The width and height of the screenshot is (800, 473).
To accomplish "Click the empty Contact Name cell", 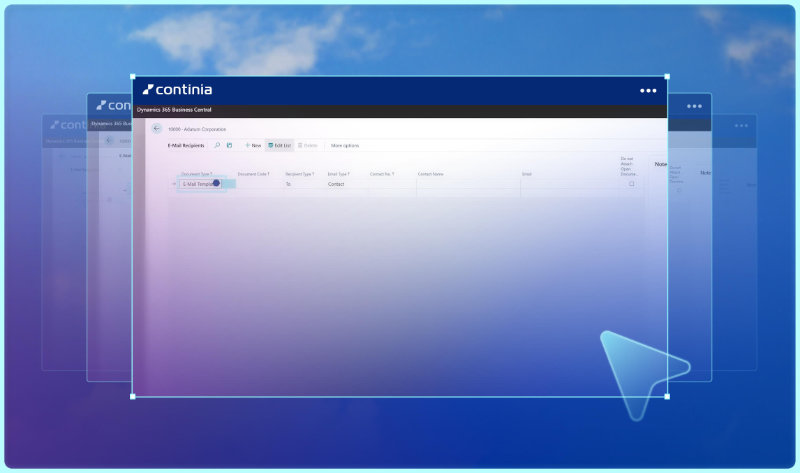I will coord(468,184).
